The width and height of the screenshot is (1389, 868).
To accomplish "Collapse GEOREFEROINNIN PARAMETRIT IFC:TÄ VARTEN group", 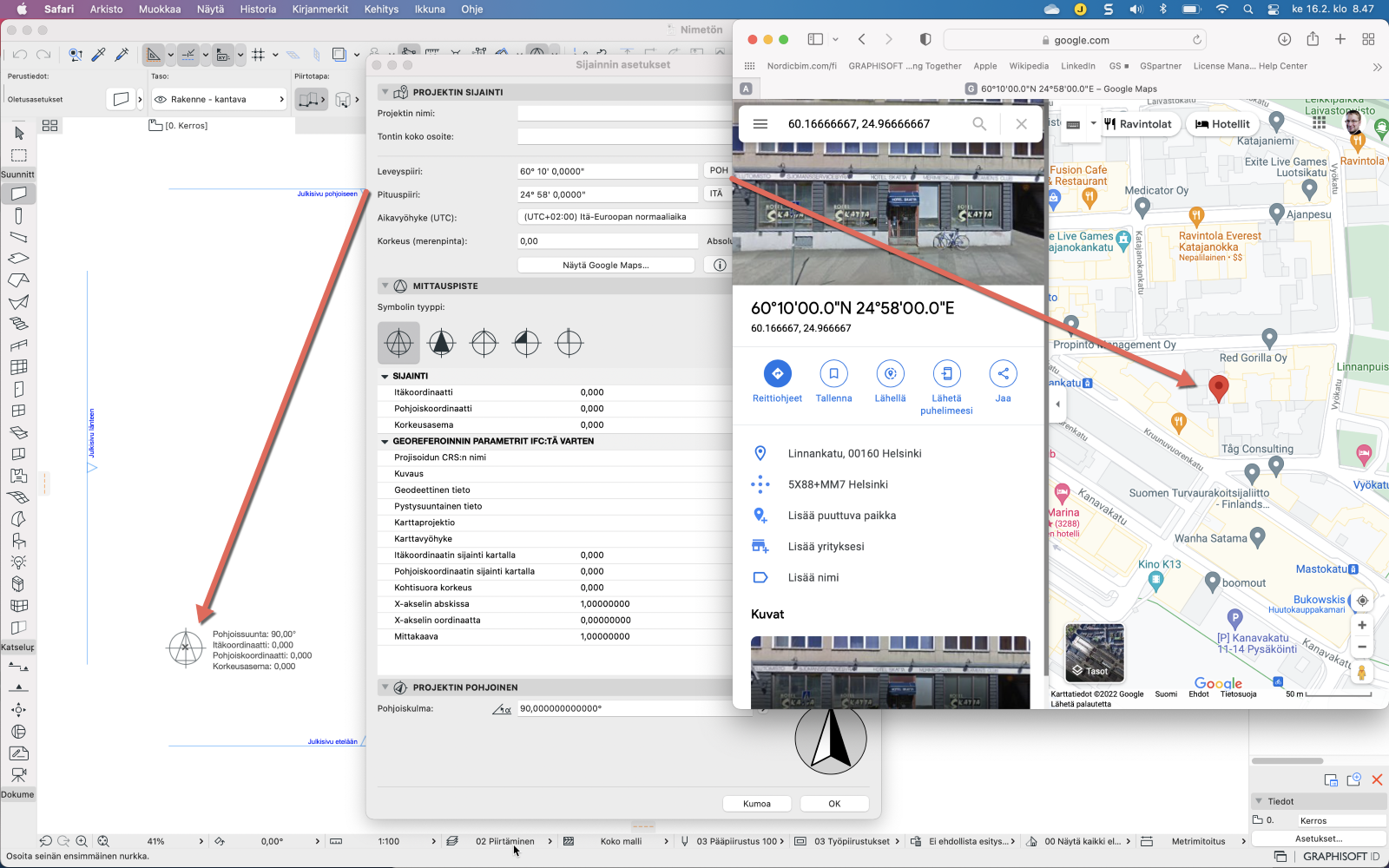I will pyautogui.click(x=385, y=441).
